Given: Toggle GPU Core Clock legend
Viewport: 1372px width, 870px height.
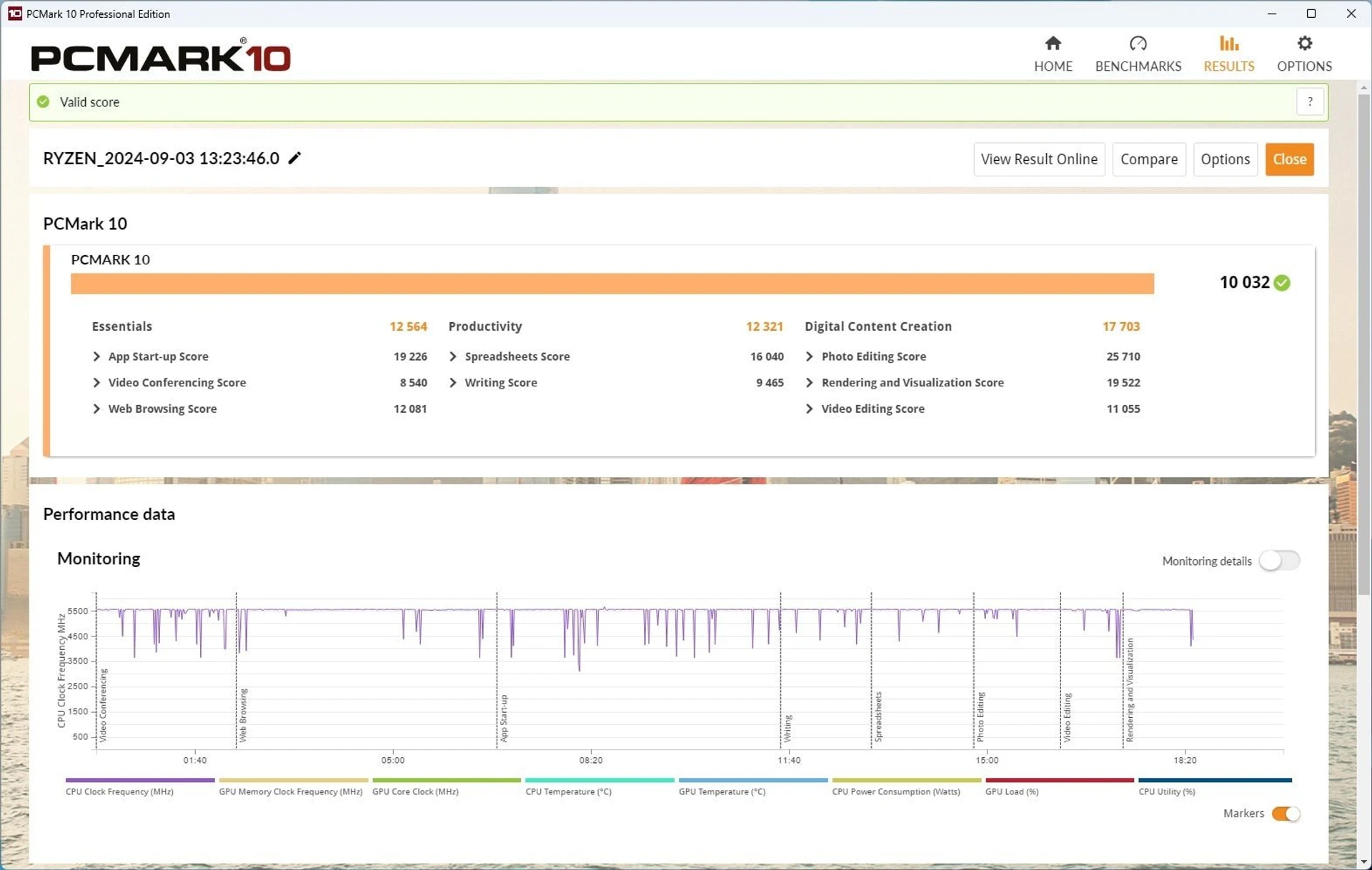Looking at the screenshot, I should tap(446, 786).
